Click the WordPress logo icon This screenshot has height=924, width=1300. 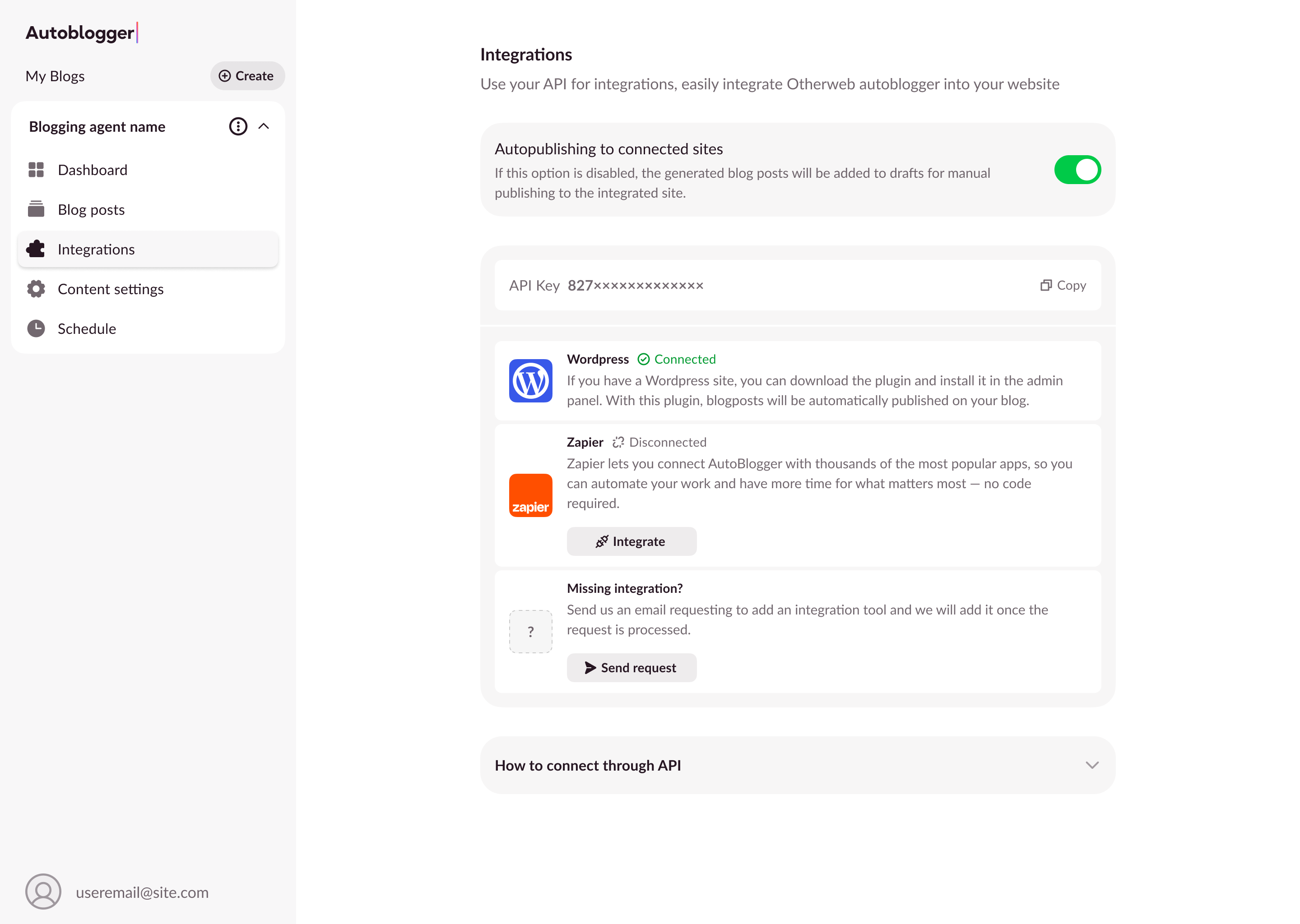(530, 380)
